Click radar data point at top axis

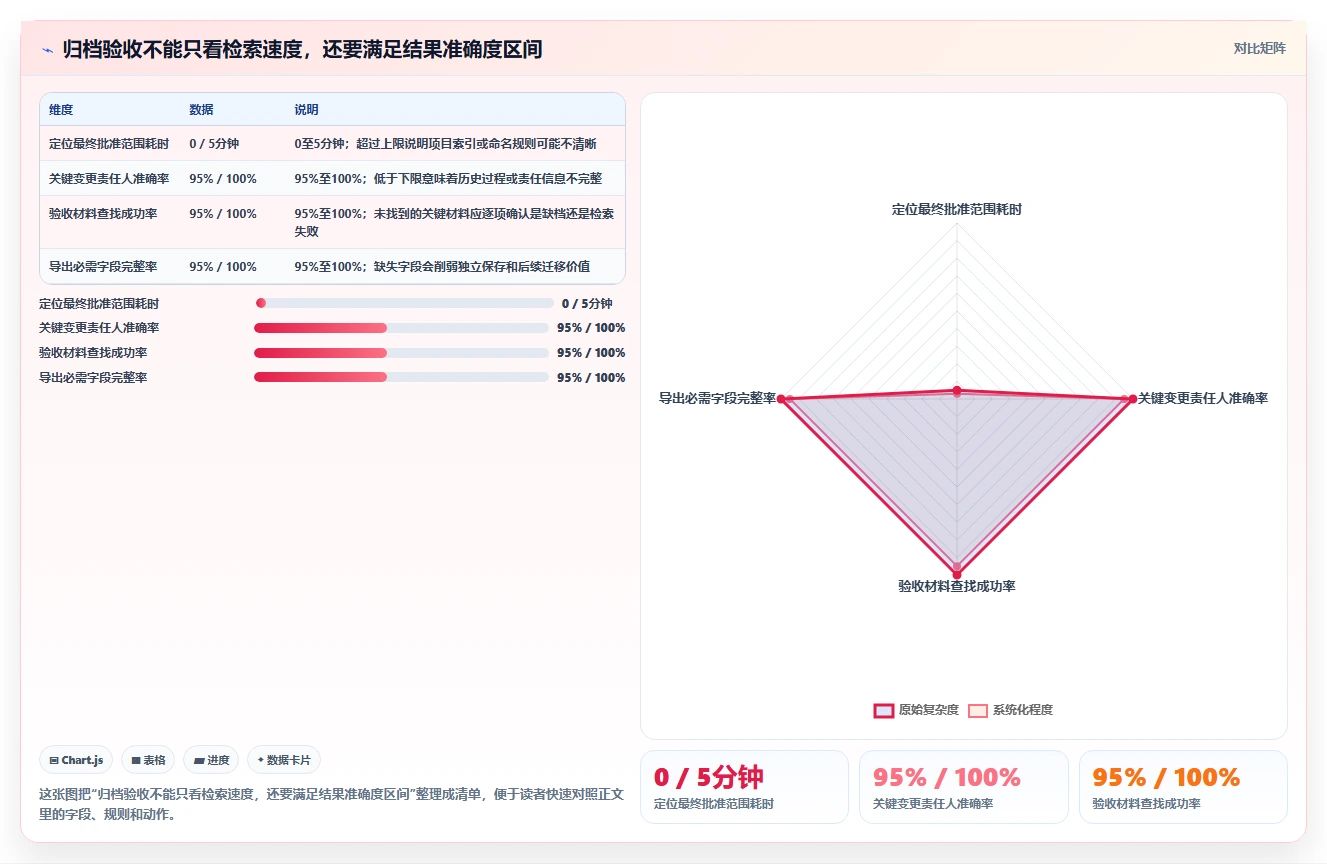tap(957, 390)
